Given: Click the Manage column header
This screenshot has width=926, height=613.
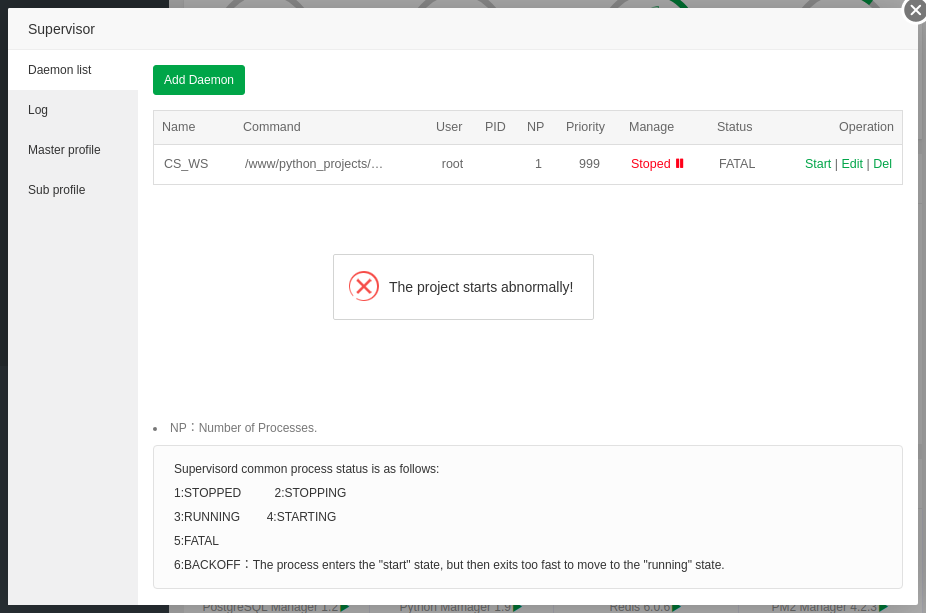Looking at the screenshot, I should click(651, 127).
